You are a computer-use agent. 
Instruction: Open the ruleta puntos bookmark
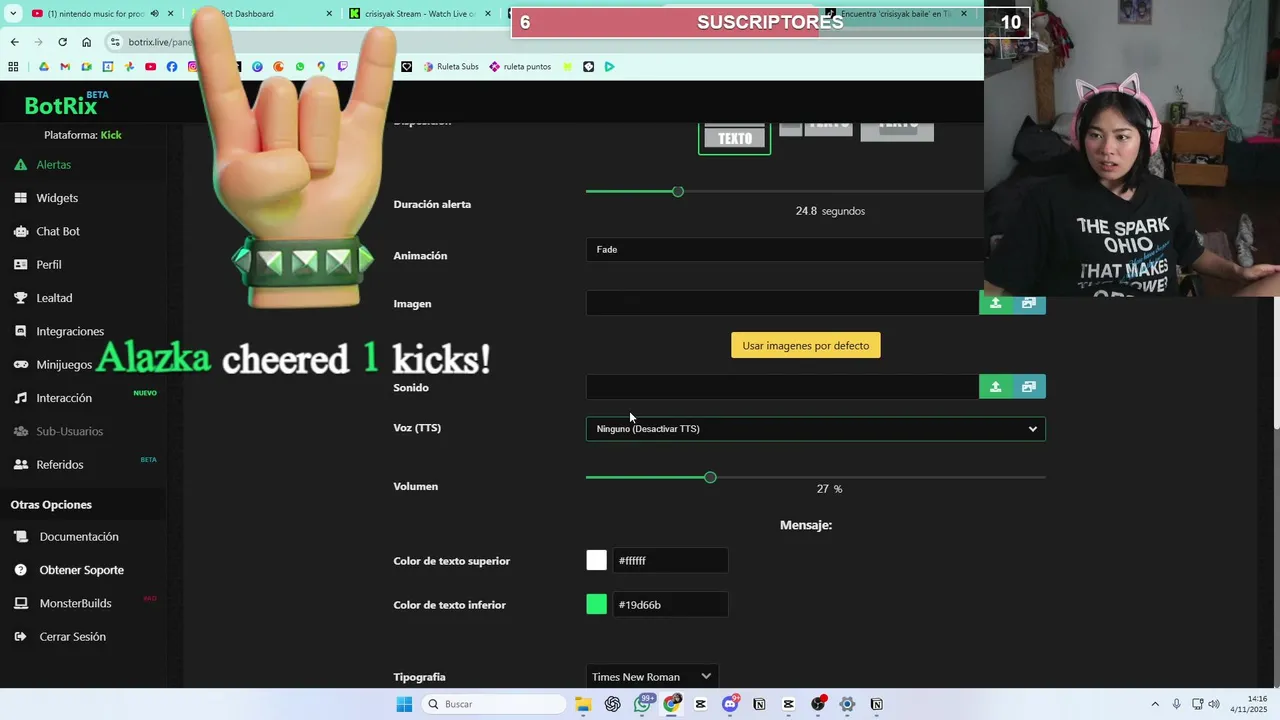tap(520, 67)
